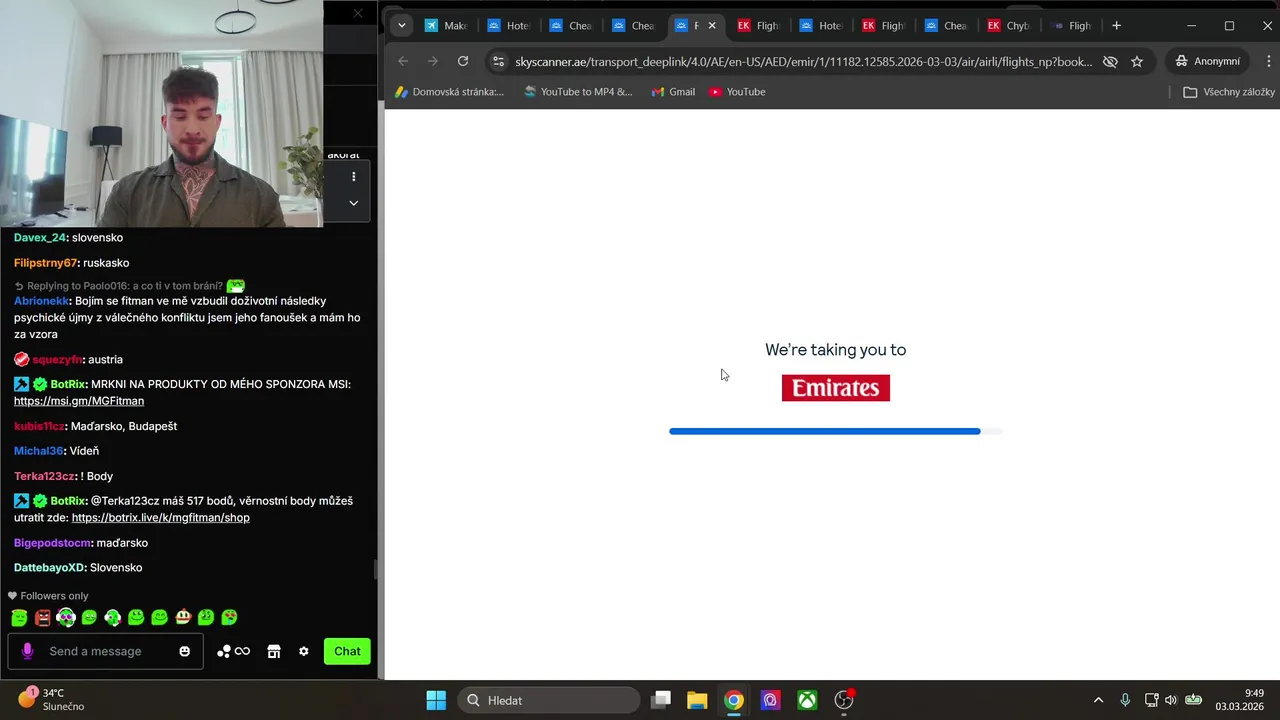Open site information icon left of URL
Screen dimensions: 1280x720
[x=499, y=61]
